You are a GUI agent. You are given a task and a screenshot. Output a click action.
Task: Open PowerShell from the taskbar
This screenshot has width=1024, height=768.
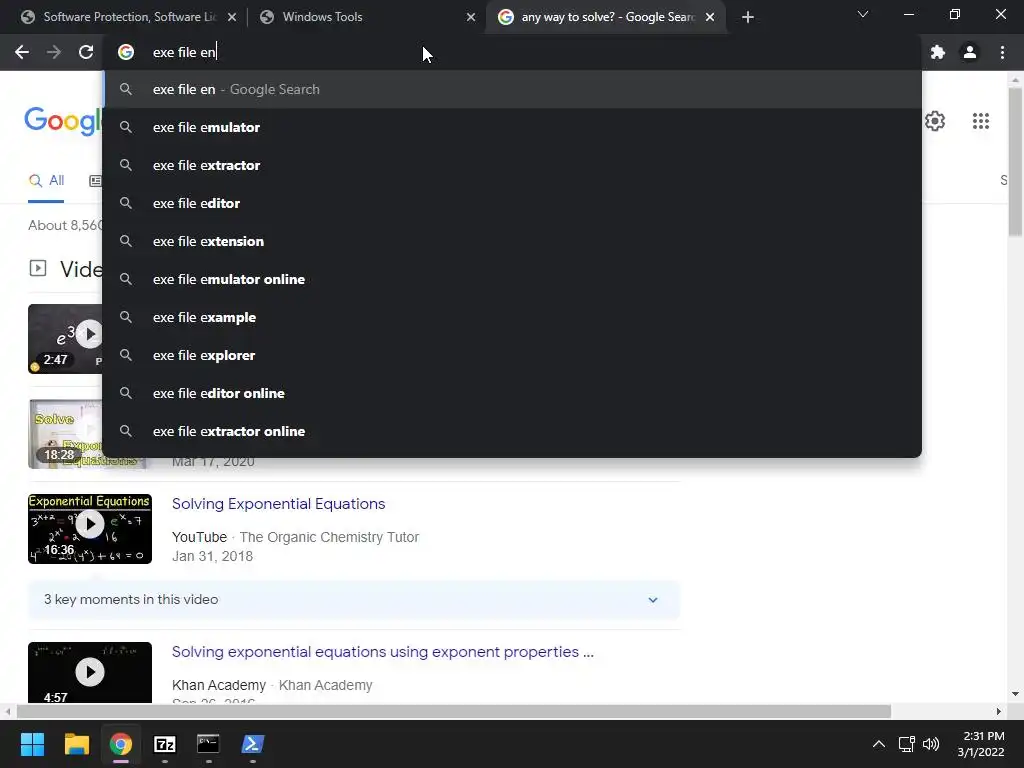253,744
